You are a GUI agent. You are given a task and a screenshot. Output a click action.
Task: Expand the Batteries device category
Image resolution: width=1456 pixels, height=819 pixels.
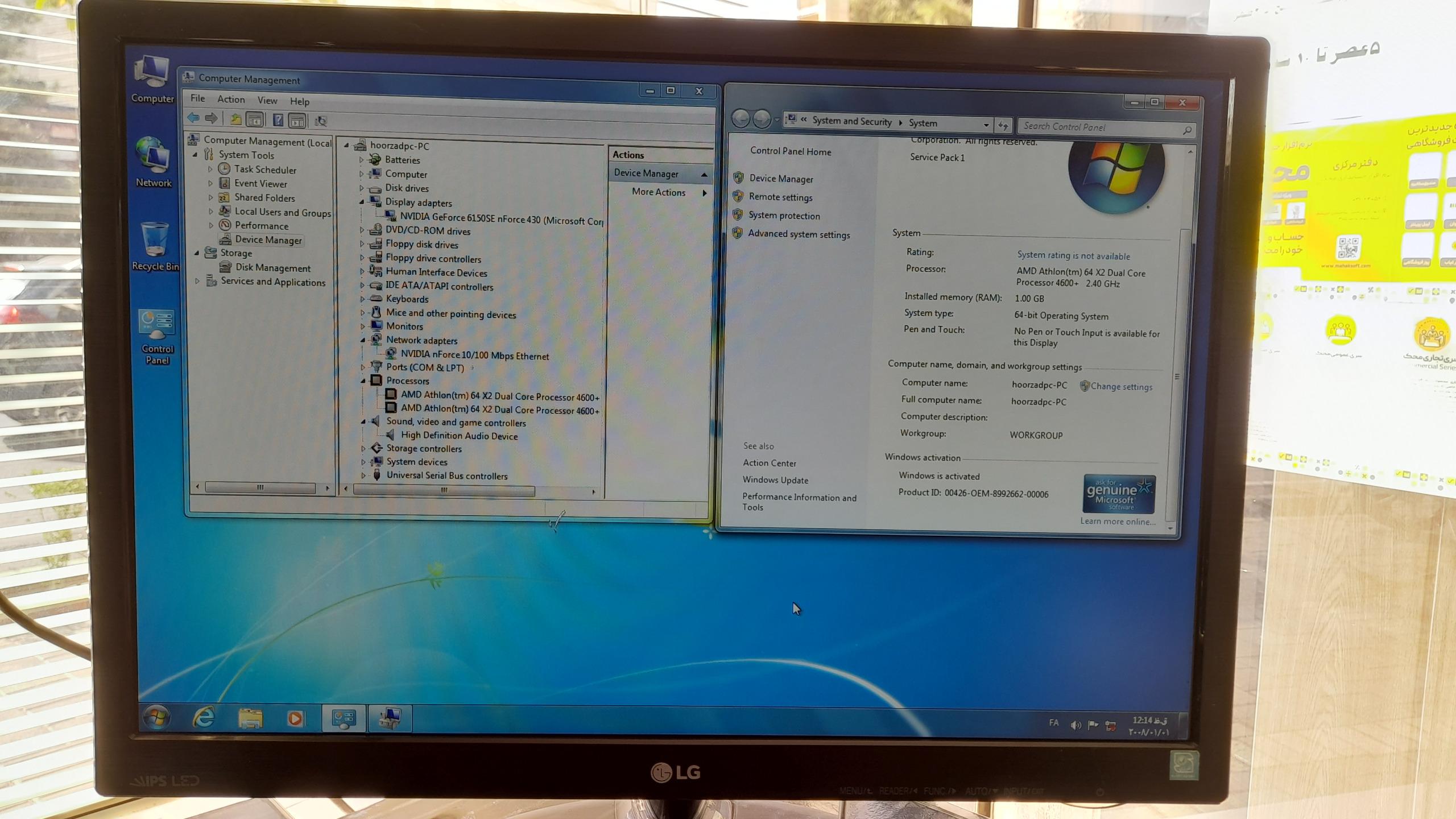click(362, 160)
